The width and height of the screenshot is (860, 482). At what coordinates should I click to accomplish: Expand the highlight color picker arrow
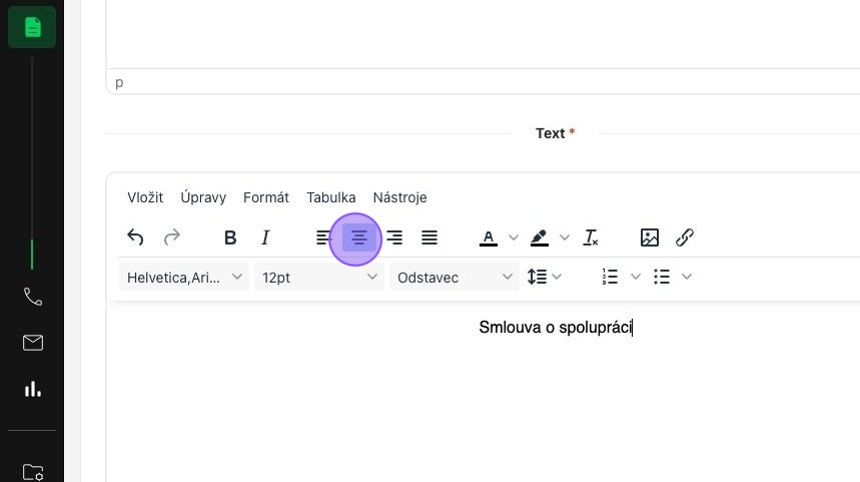pos(564,237)
